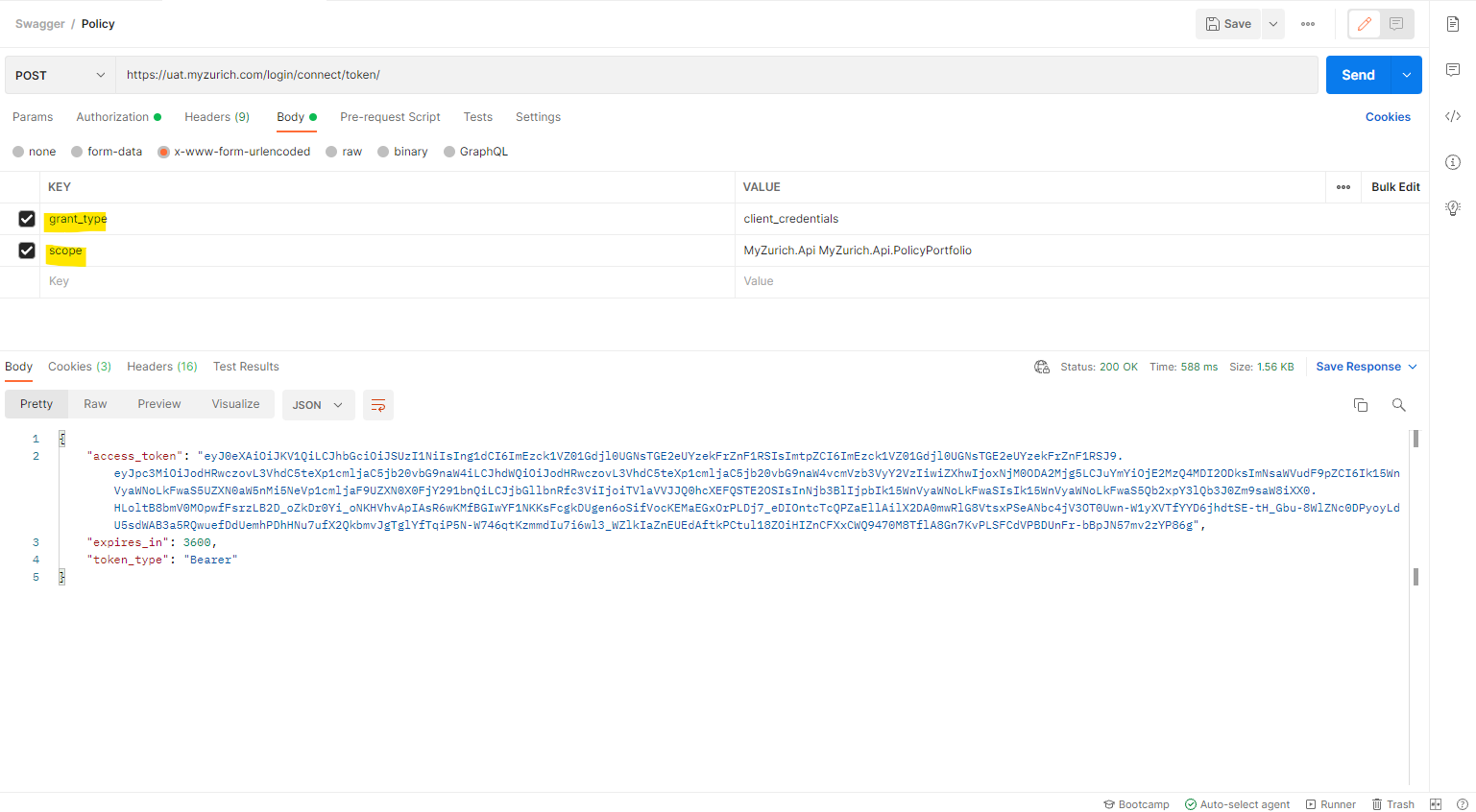This screenshot has height=812, width=1476.
Task: Open the Send button dropdown arrow
Action: (x=1407, y=75)
